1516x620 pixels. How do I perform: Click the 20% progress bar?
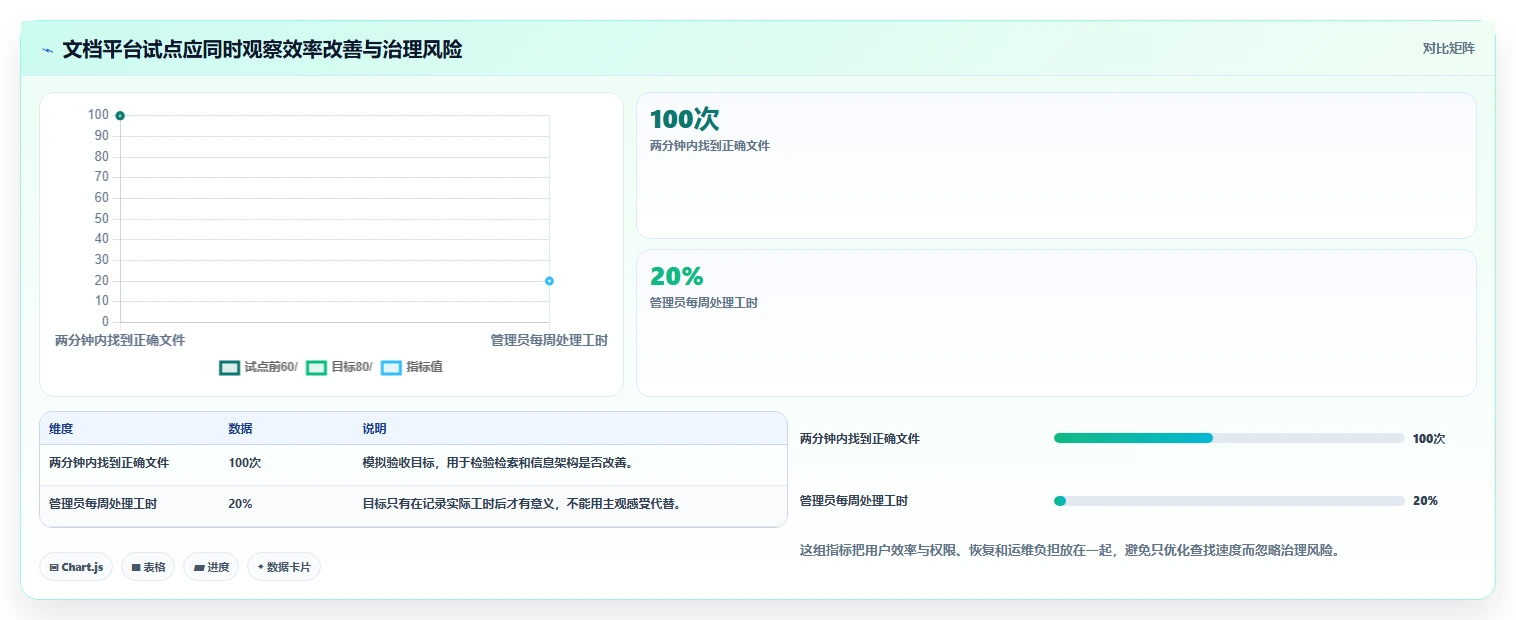(x=1229, y=501)
